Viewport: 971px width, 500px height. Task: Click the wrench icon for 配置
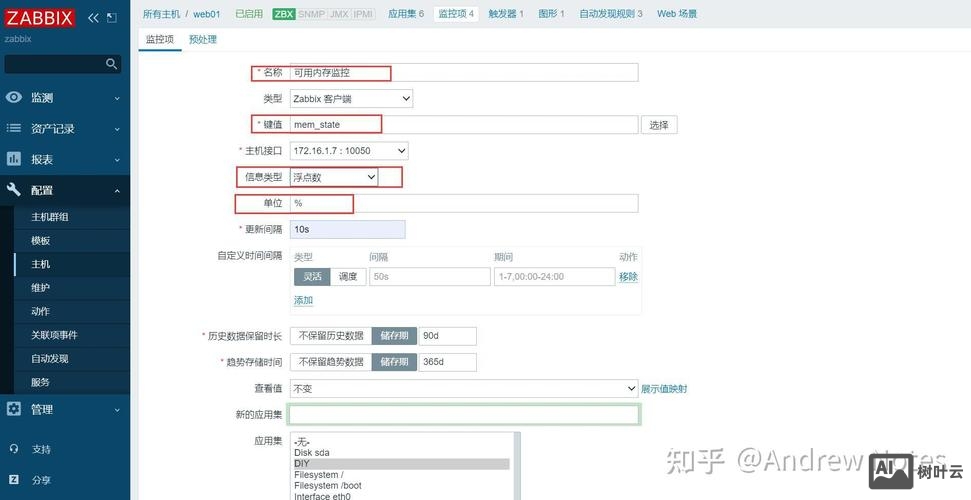pyautogui.click(x=14, y=190)
